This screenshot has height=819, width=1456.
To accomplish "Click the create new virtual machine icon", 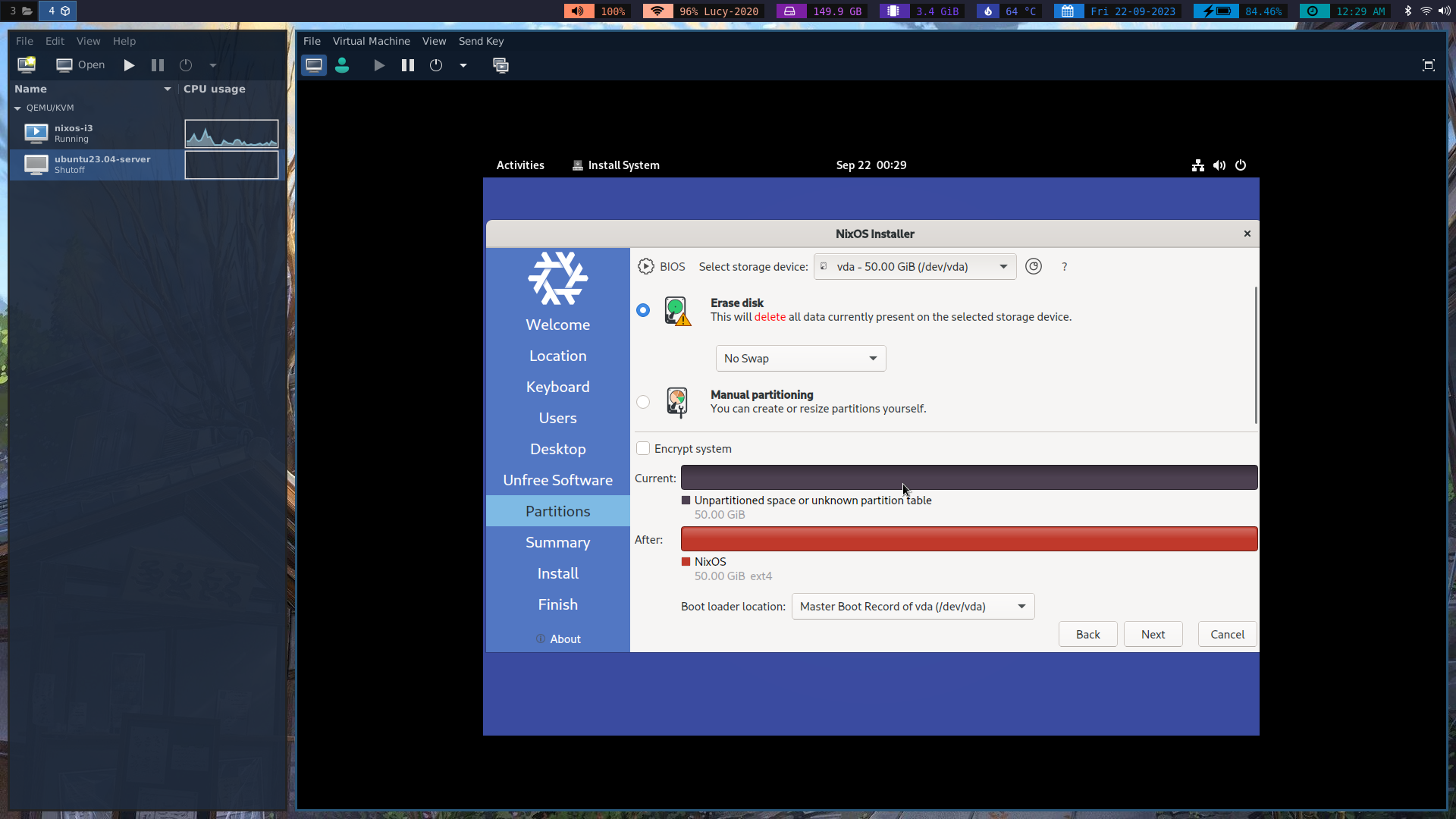I will click(x=27, y=65).
